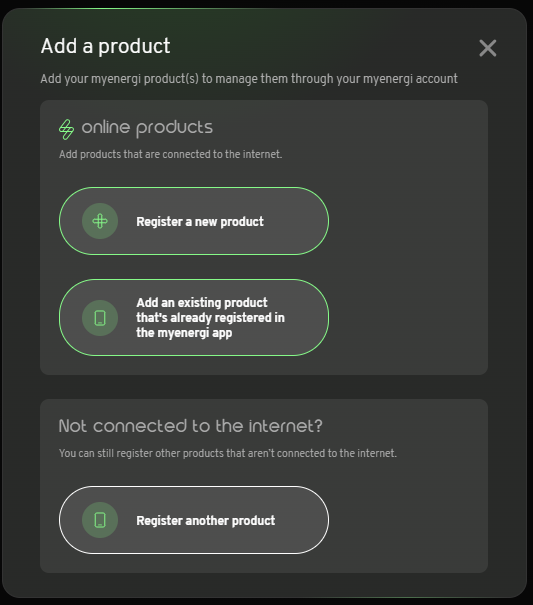The width and height of the screenshot is (533, 605).
Task: Click the myenergi lightning logo beside online products
Action: (66, 129)
